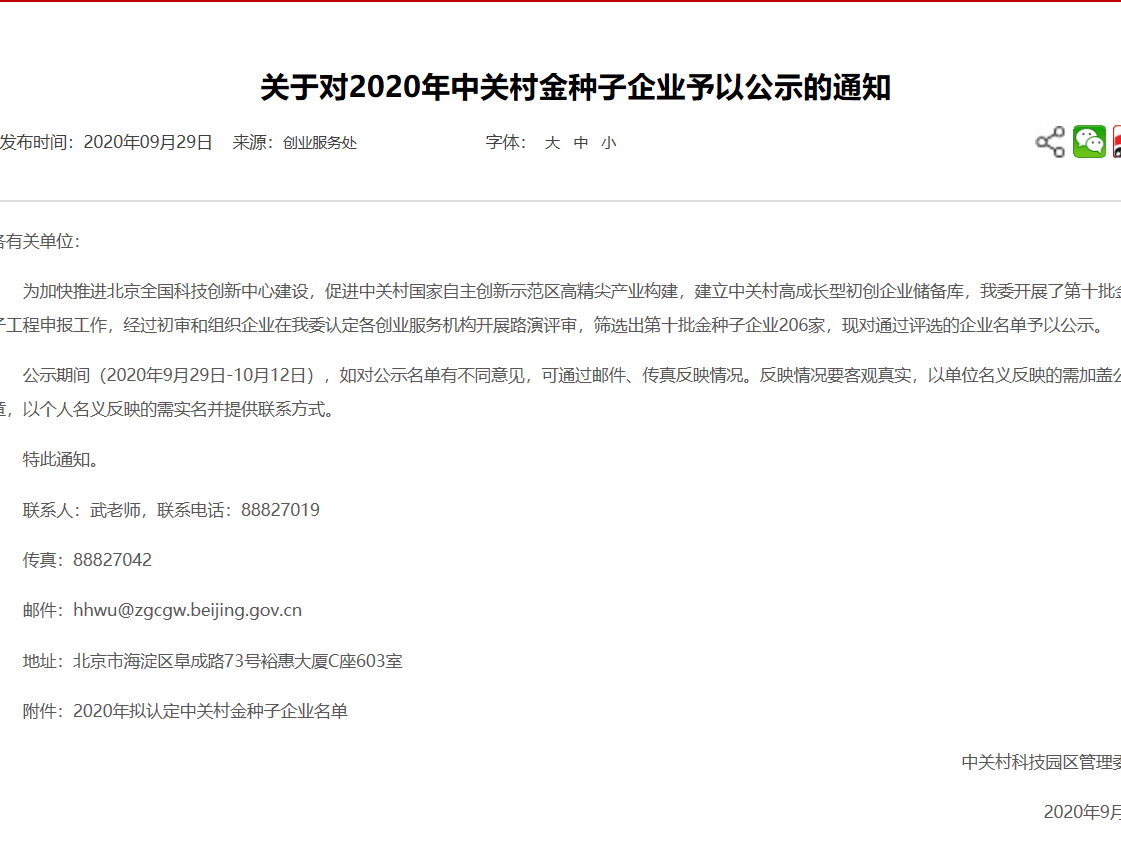Click the fax number 88827042
Image resolution: width=1121 pixels, height=841 pixels.
coord(112,560)
